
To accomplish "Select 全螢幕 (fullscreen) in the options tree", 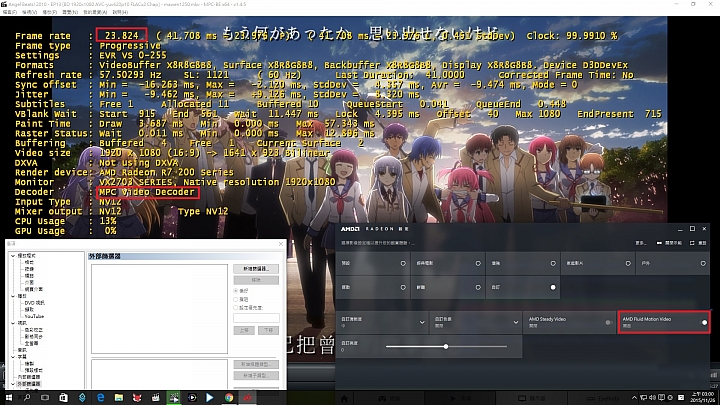I will tap(31, 343).
